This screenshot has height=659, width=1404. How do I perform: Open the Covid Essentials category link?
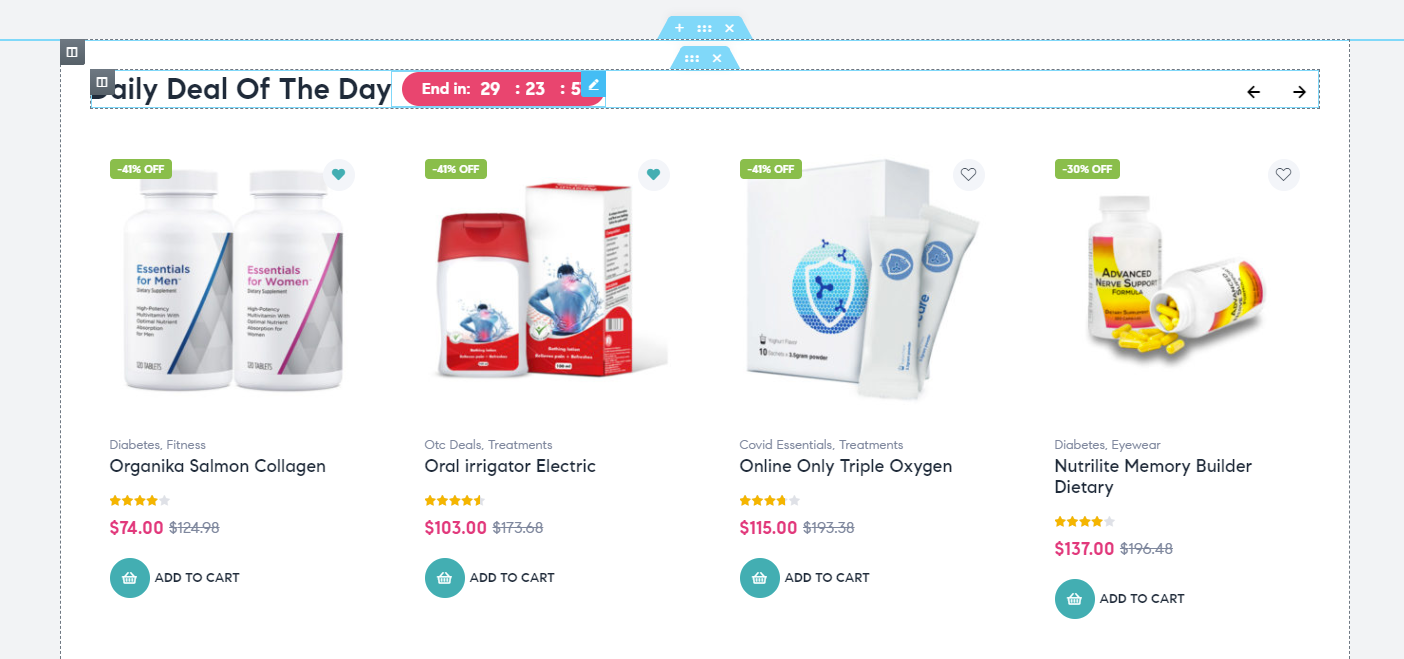point(786,445)
